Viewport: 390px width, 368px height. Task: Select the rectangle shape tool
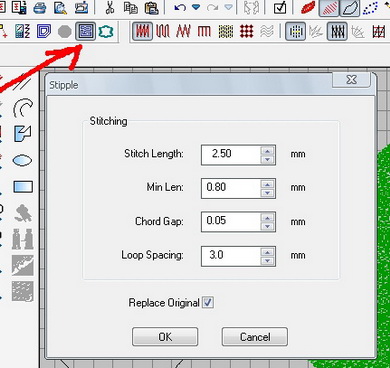point(23,187)
